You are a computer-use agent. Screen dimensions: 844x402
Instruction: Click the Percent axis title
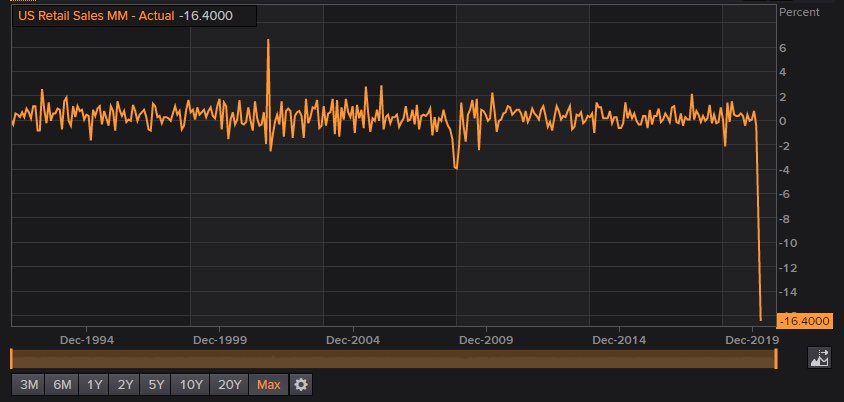point(799,12)
